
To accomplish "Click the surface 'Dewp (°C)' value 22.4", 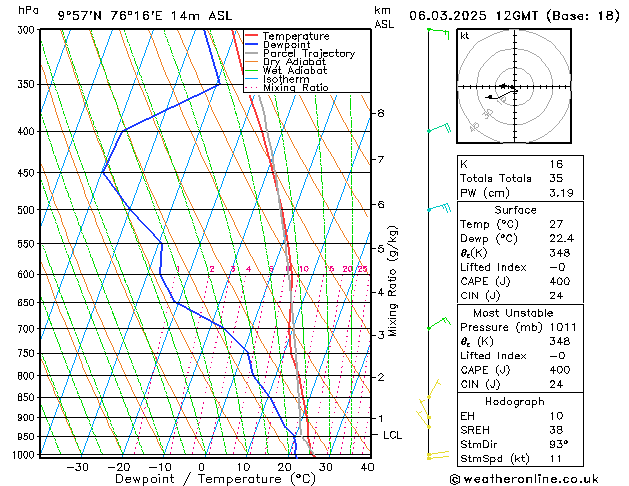I will pos(561,239).
